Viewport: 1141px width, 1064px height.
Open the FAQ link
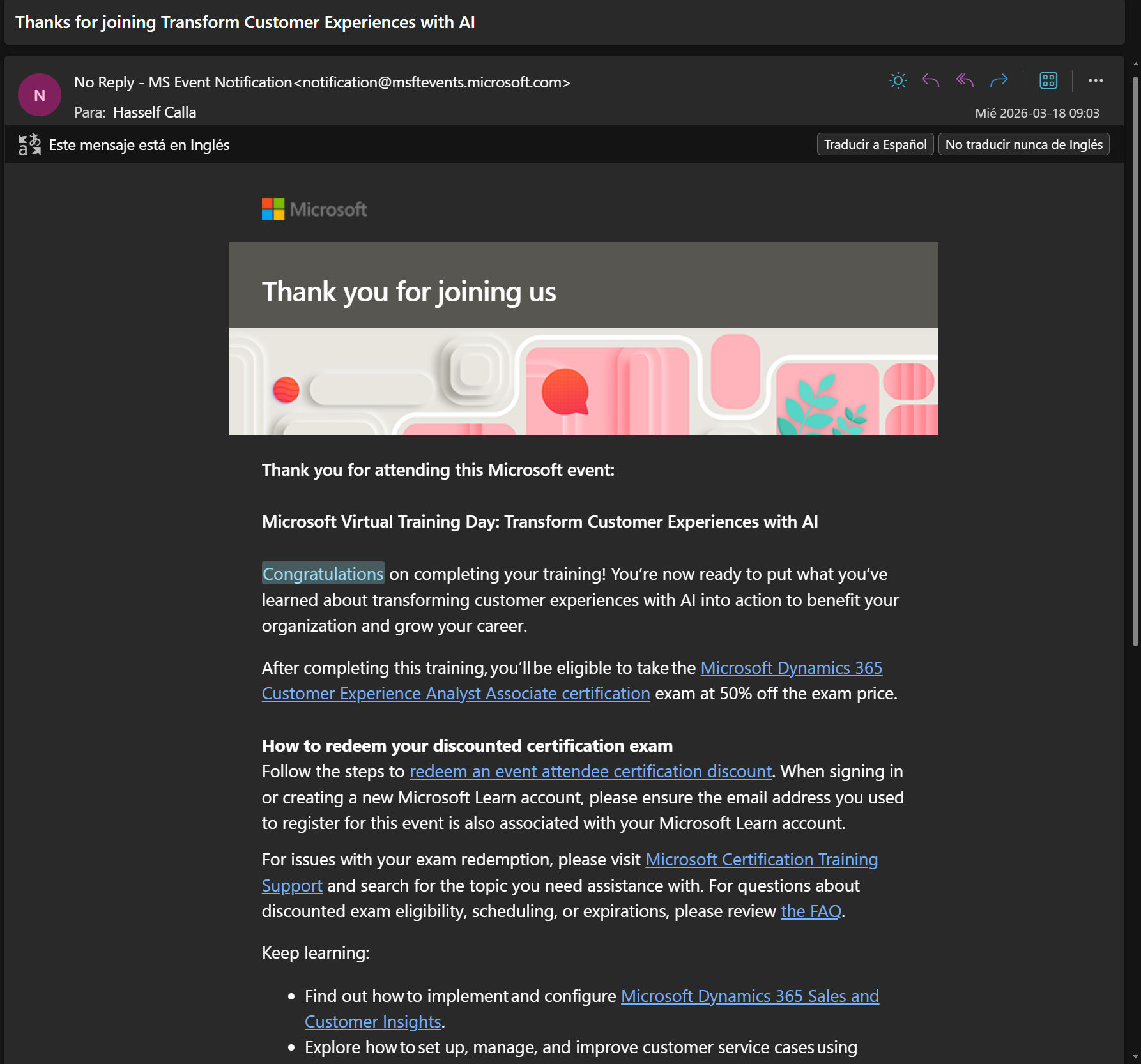(811, 911)
